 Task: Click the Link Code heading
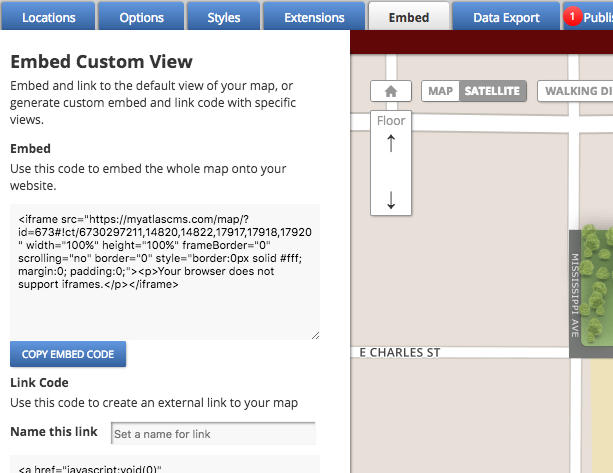click(39, 382)
